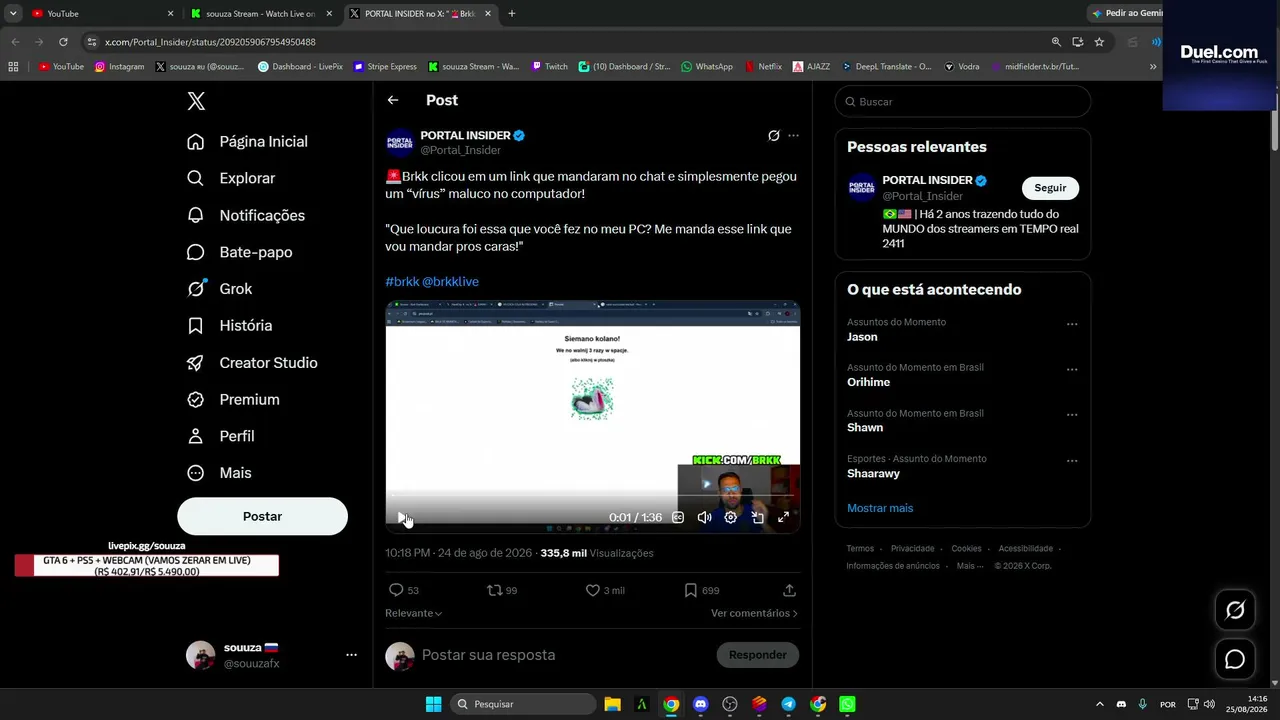
Task: Open Página Inicial in the sidebar
Action: [247, 142]
